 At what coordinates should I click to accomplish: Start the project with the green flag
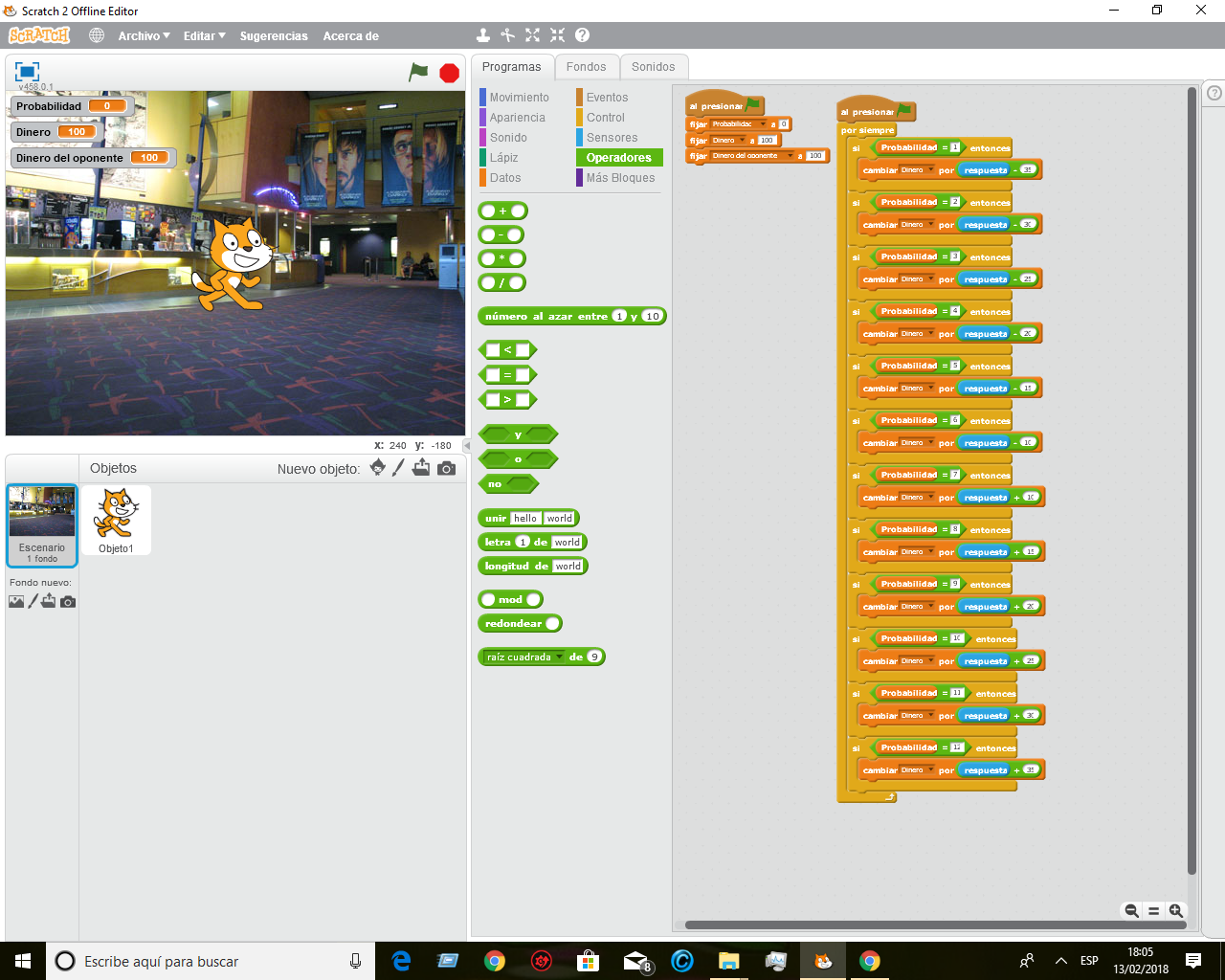click(418, 71)
